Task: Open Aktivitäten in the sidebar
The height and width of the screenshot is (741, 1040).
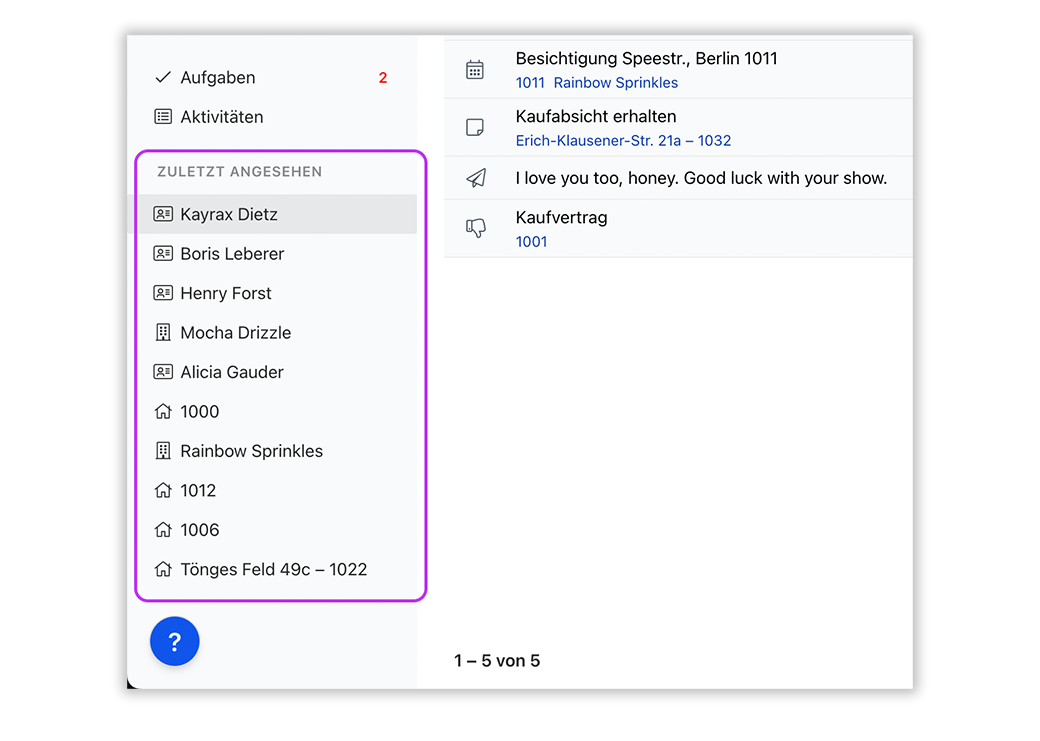Action: (x=222, y=117)
